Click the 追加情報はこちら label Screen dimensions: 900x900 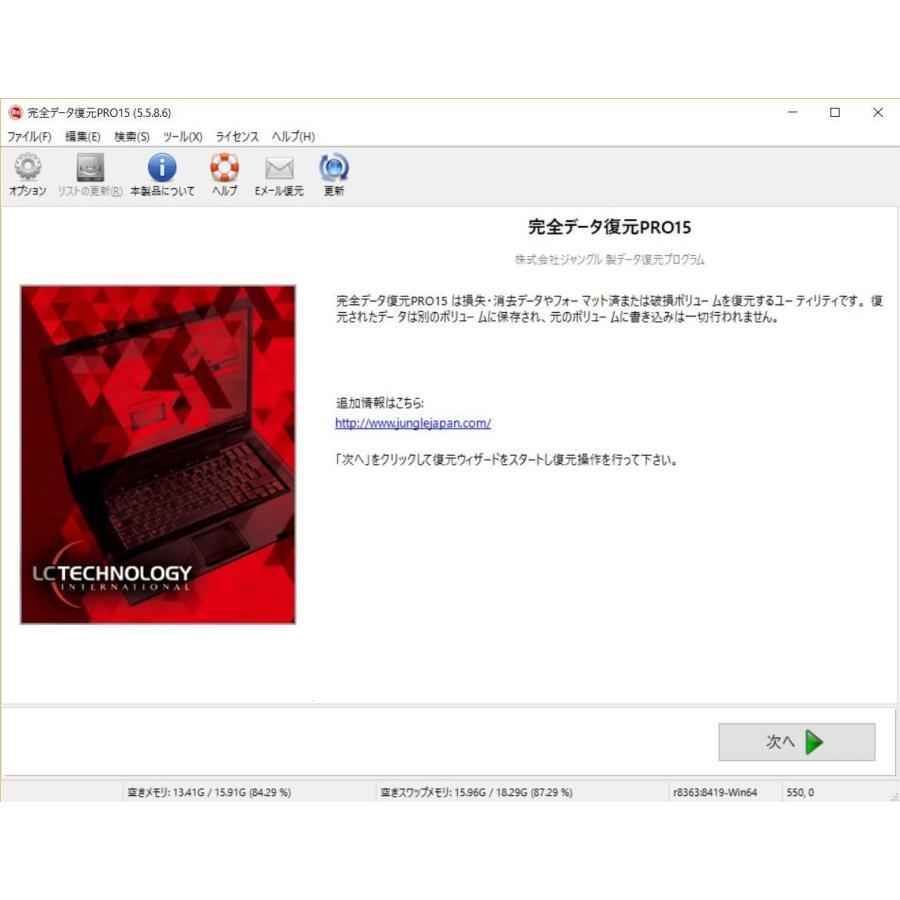380,403
